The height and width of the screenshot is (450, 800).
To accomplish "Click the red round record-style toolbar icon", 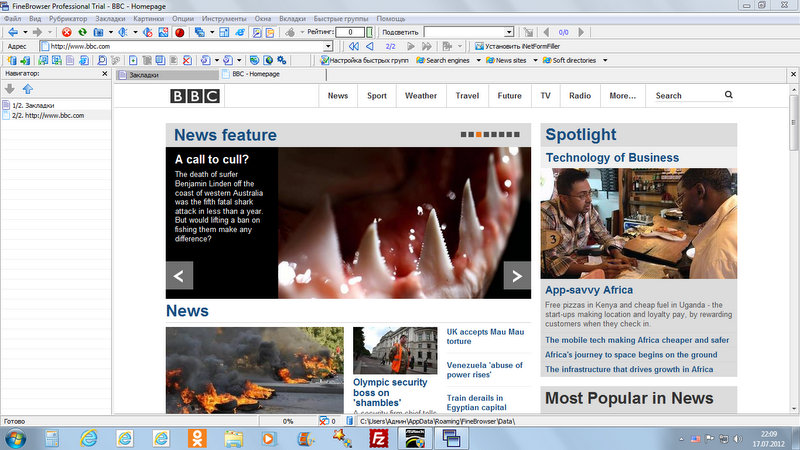I will point(180,32).
